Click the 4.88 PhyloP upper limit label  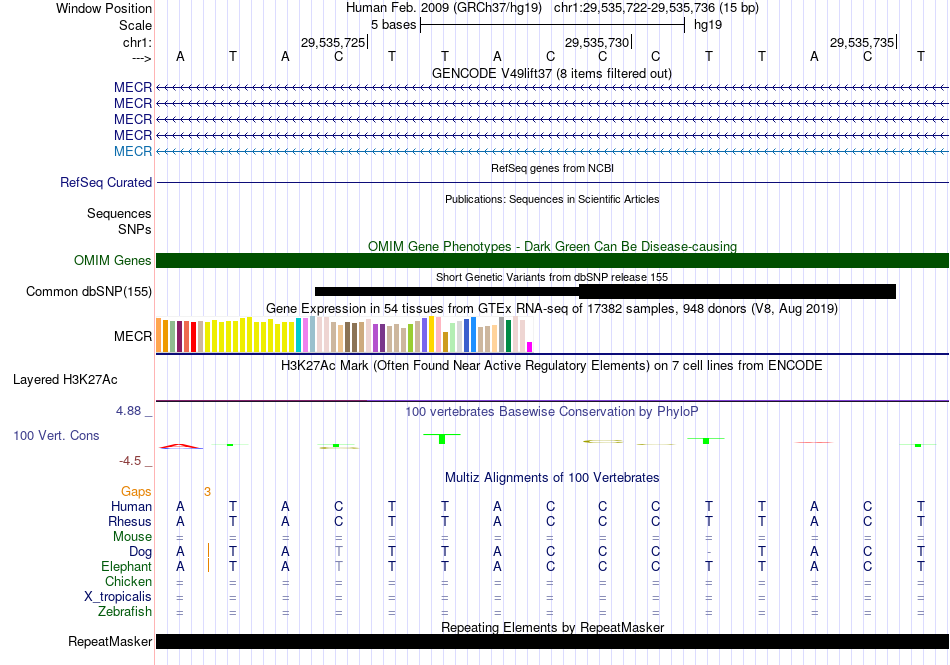tap(128, 411)
